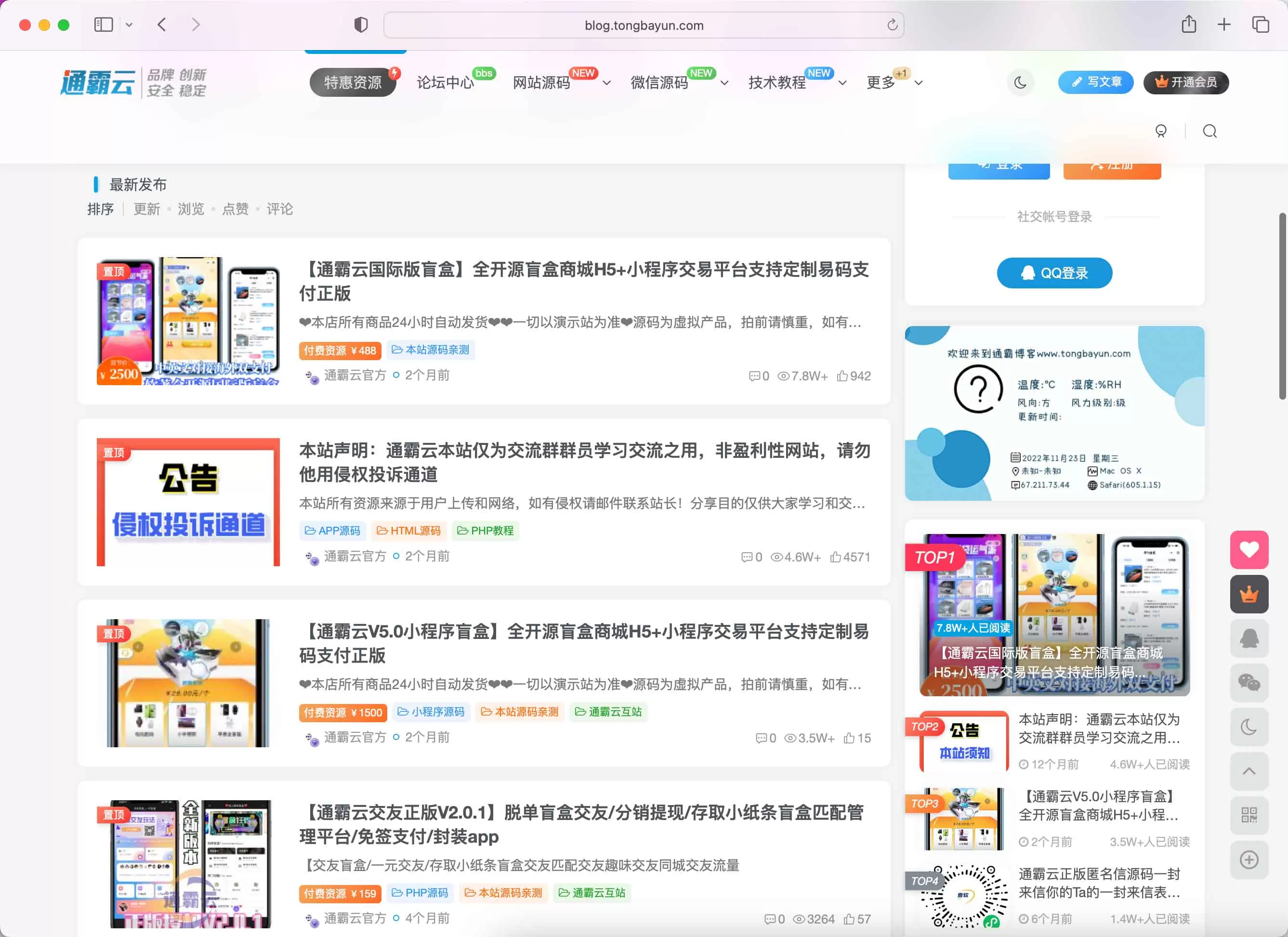This screenshot has height=937, width=1288.
Task: Sort posts by 评论
Action: pyautogui.click(x=279, y=209)
